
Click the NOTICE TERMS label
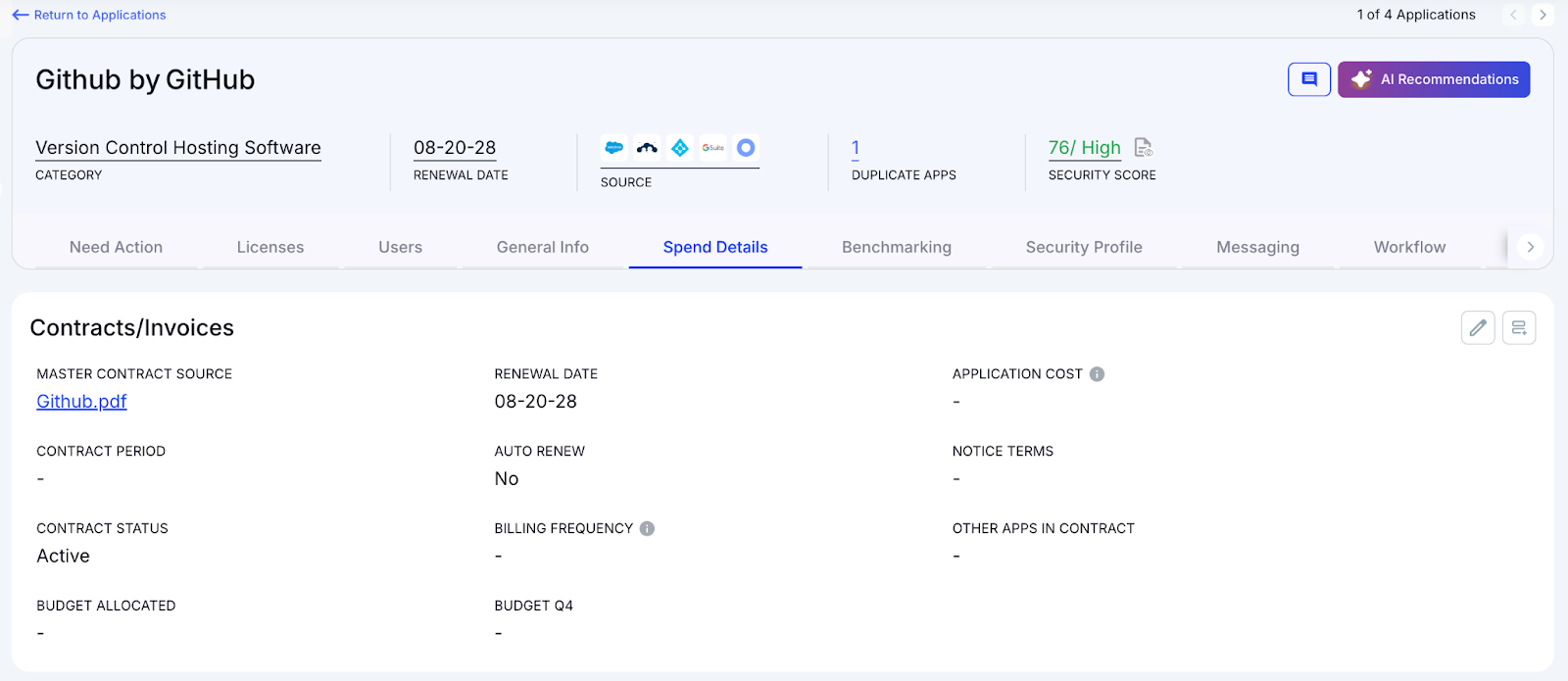[1003, 452]
